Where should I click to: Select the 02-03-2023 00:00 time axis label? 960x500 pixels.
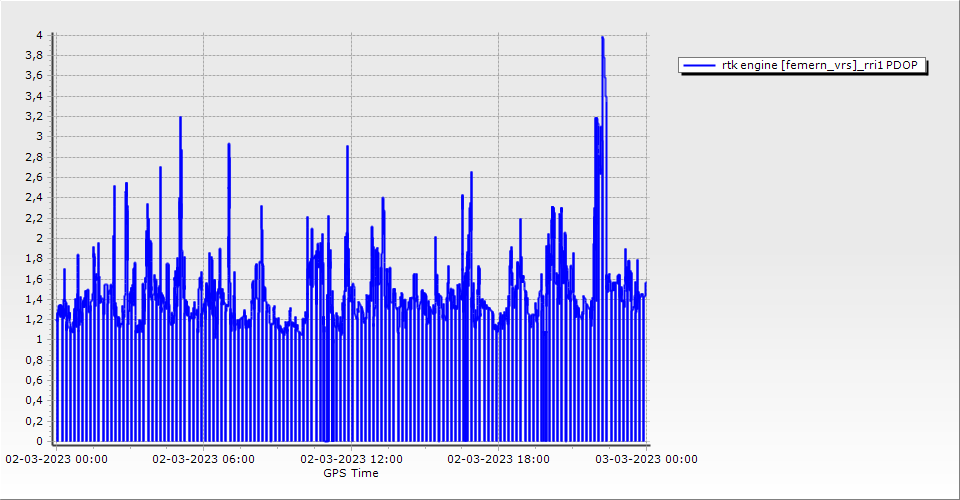(x=56, y=459)
